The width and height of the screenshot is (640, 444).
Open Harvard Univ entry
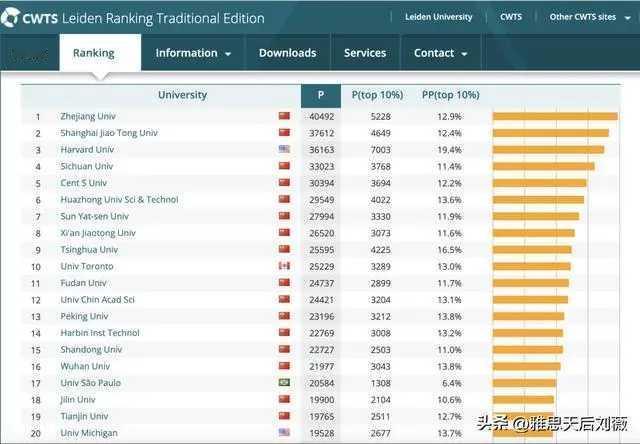[87, 150]
